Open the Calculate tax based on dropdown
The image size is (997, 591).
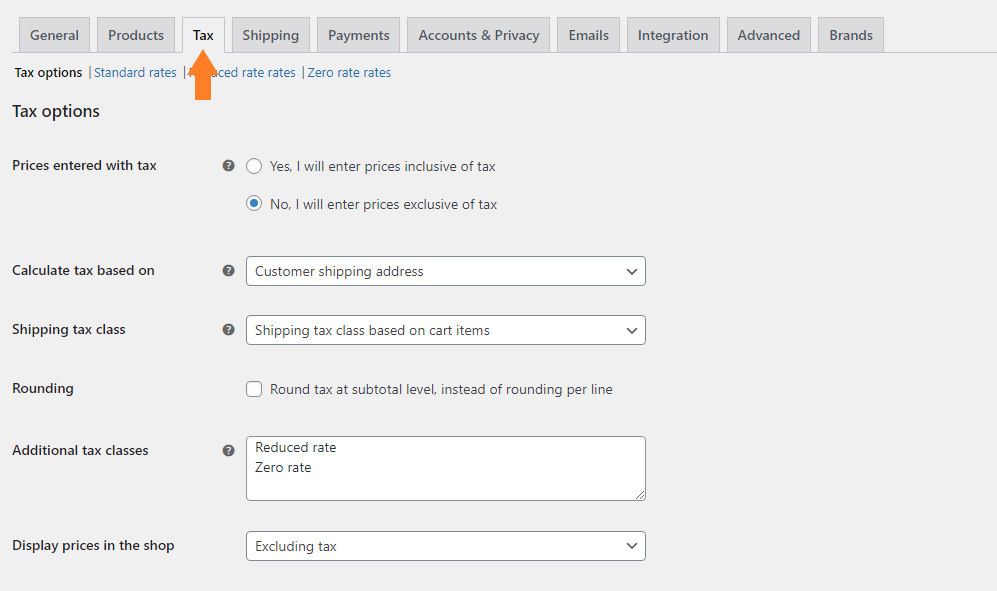(x=445, y=271)
